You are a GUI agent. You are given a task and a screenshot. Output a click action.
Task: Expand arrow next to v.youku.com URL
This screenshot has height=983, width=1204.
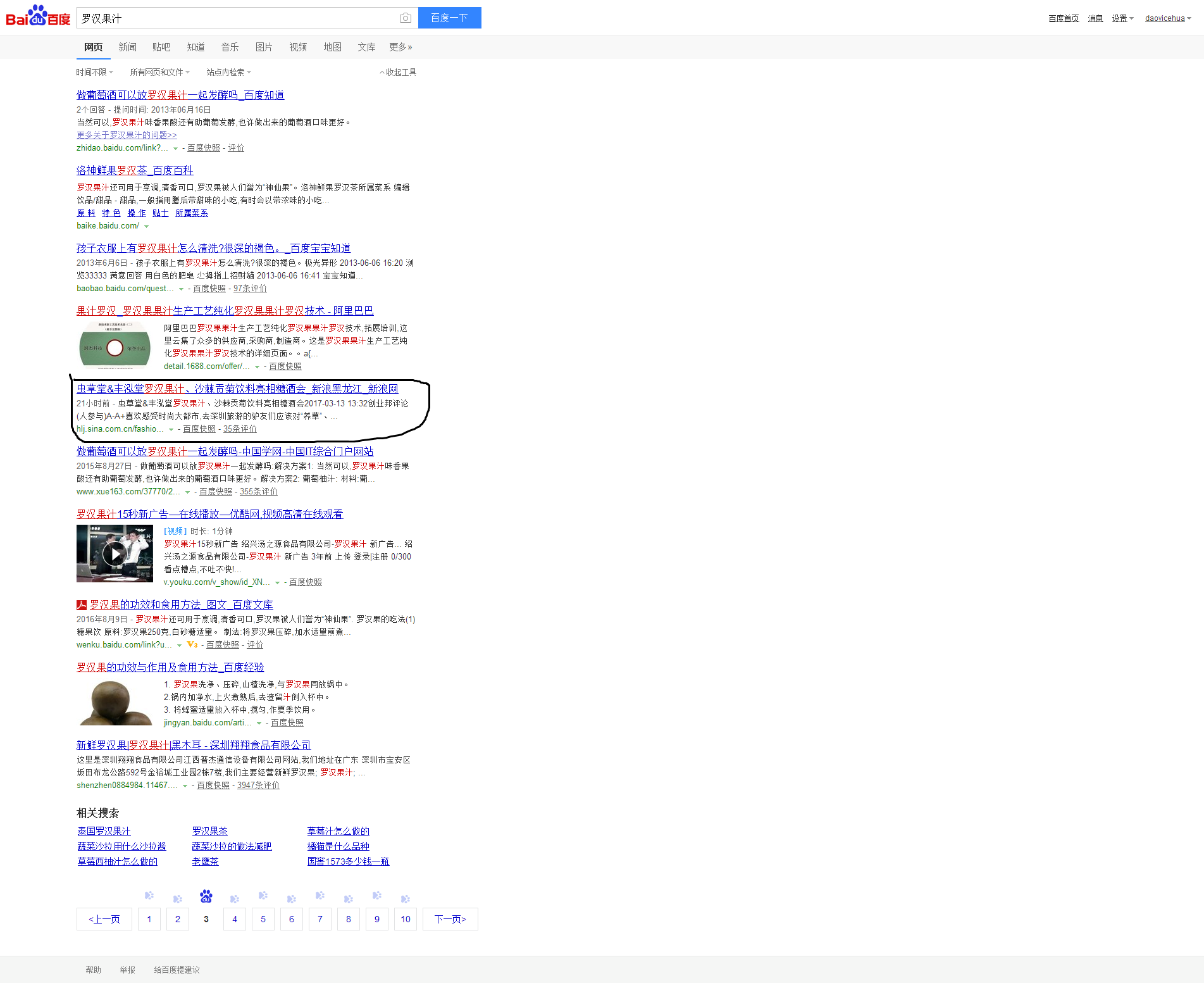coord(277,583)
